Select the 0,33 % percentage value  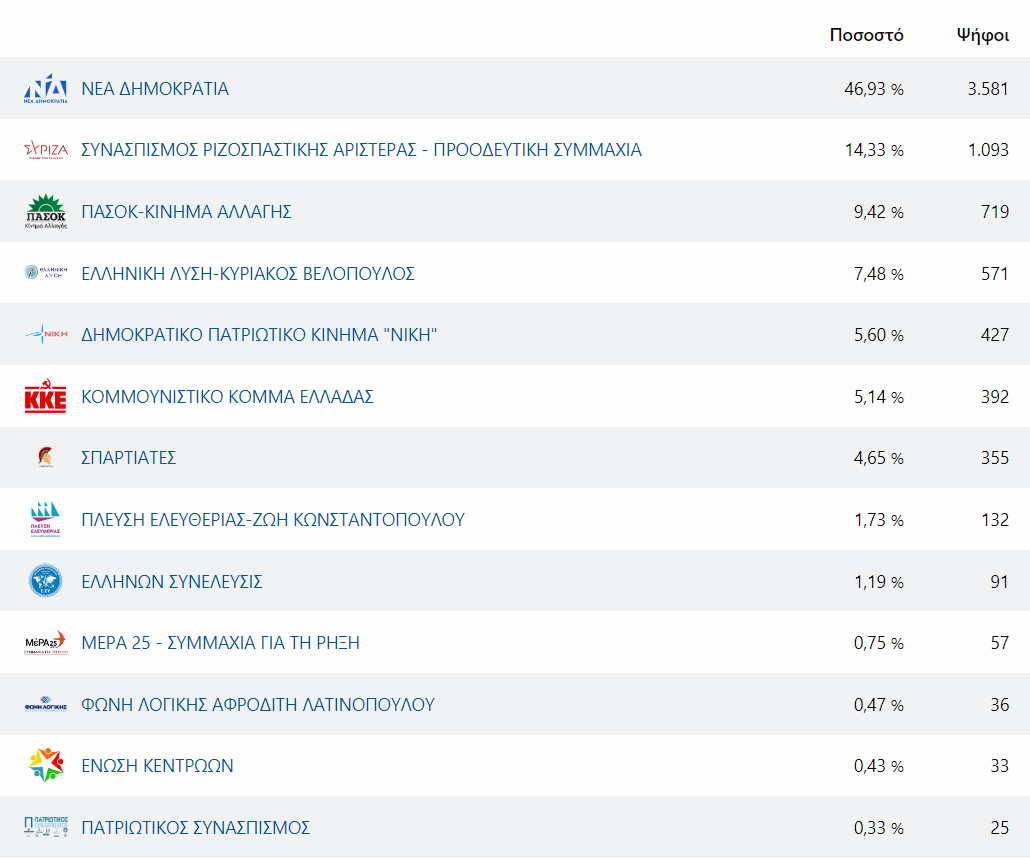[x=879, y=827]
